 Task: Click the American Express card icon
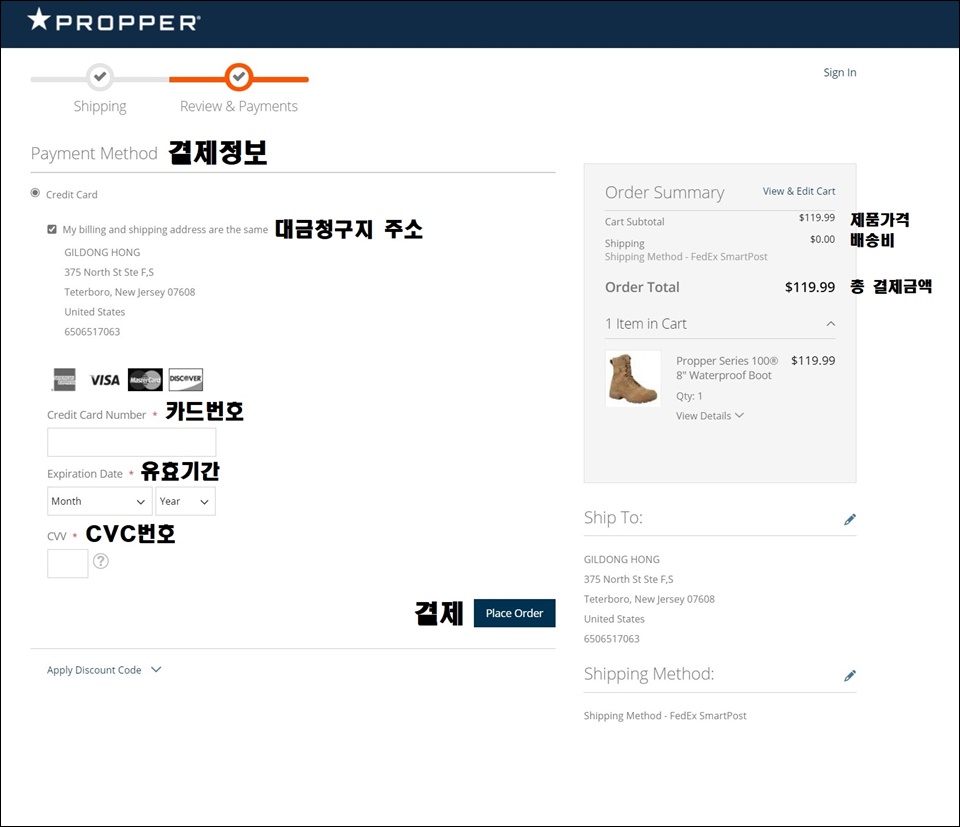64,380
